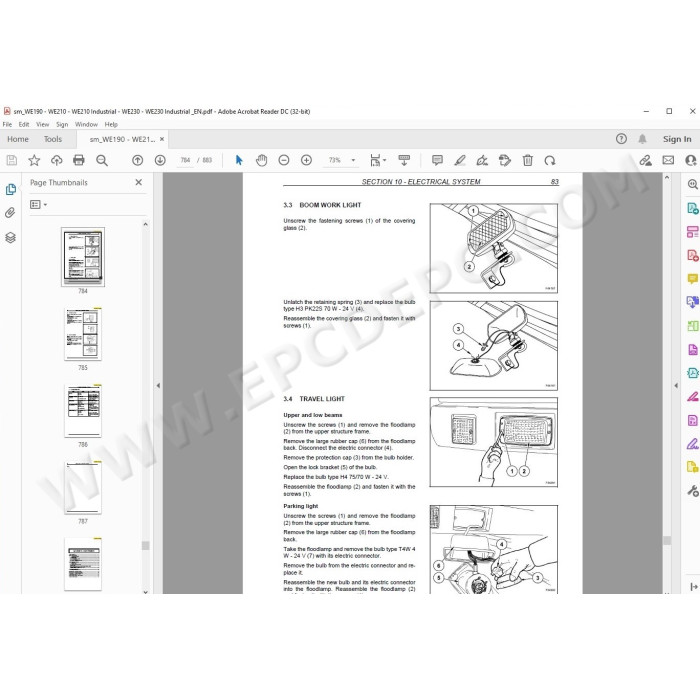Click the Sign In button

pyautogui.click(x=677, y=139)
